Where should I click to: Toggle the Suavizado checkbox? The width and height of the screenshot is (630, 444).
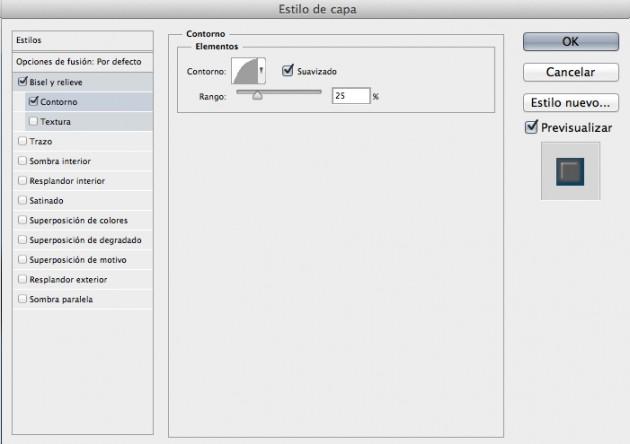pos(288,71)
